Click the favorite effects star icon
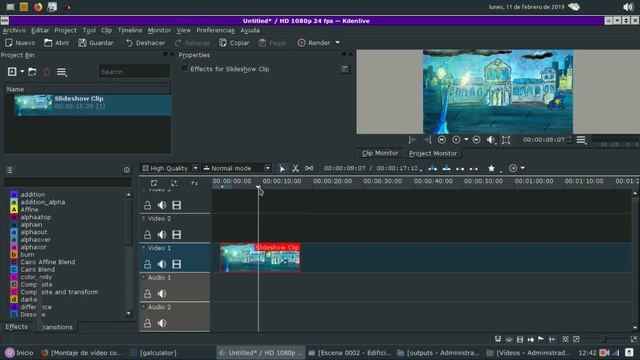Viewport: 640px width, 360px height. click(491, 168)
